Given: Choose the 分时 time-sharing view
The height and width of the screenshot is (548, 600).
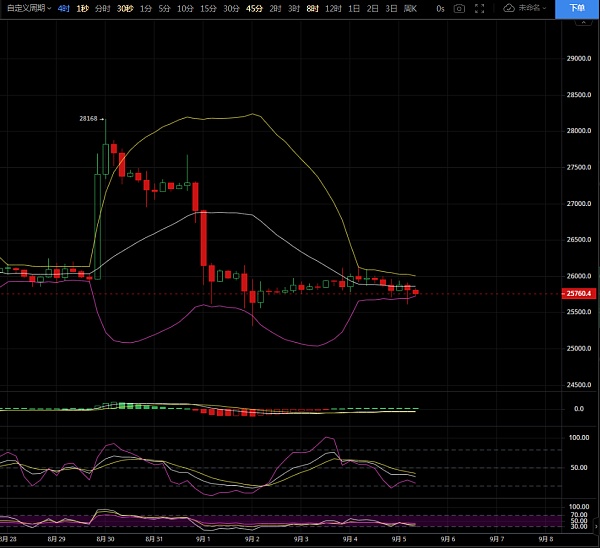Looking at the screenshot, I should (x=102, y=8).
